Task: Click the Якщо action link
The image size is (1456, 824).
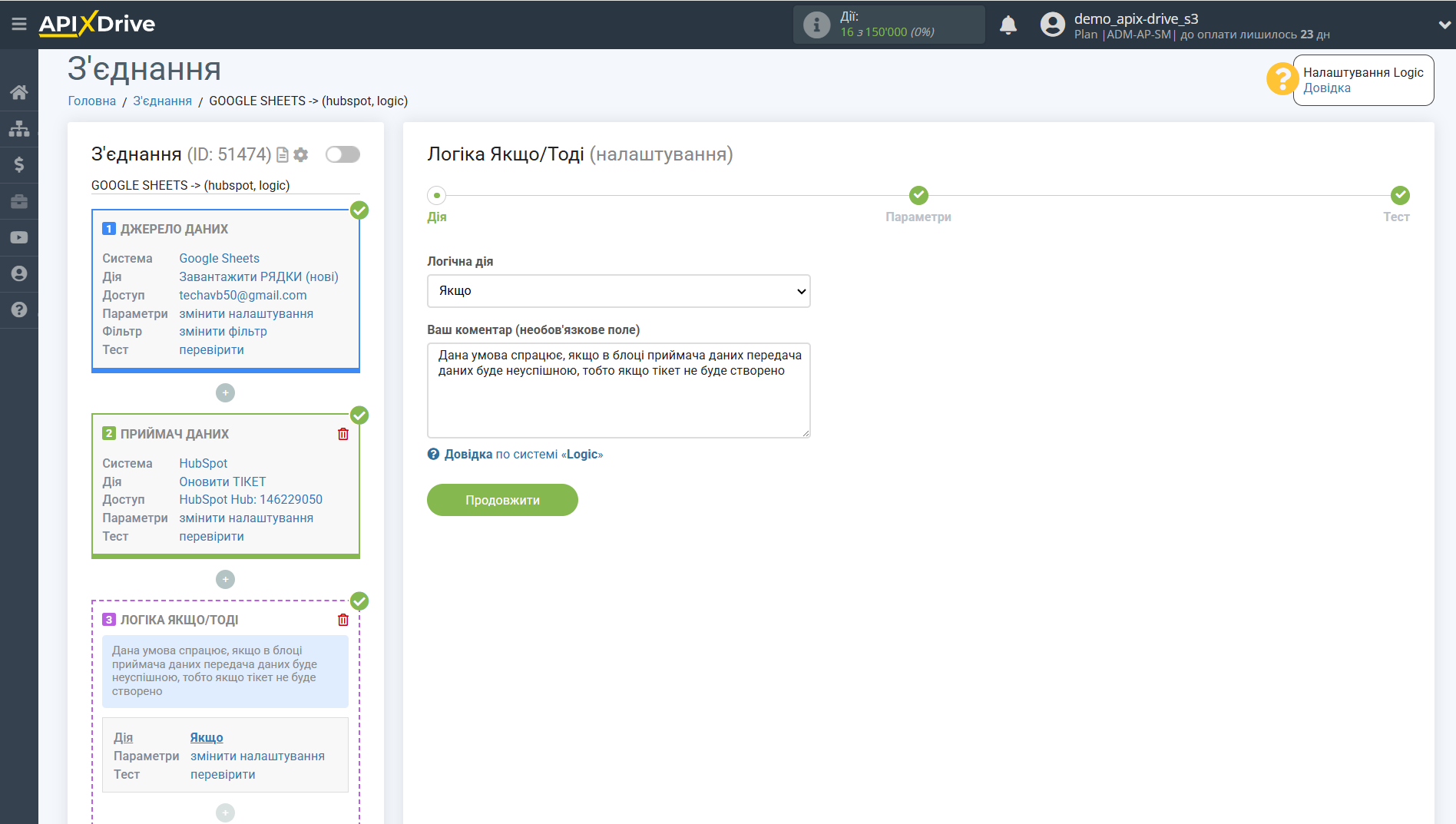Action: coord(207,737)
